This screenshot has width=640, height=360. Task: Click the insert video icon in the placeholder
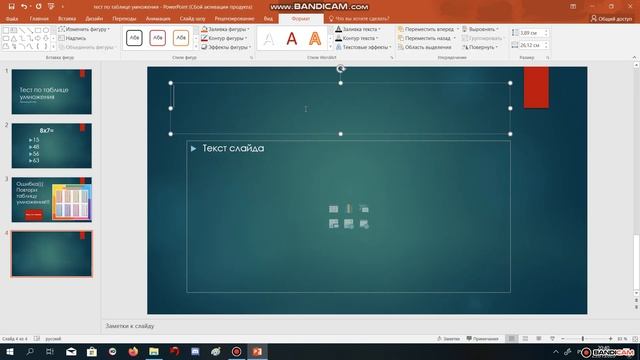[364, 224]
